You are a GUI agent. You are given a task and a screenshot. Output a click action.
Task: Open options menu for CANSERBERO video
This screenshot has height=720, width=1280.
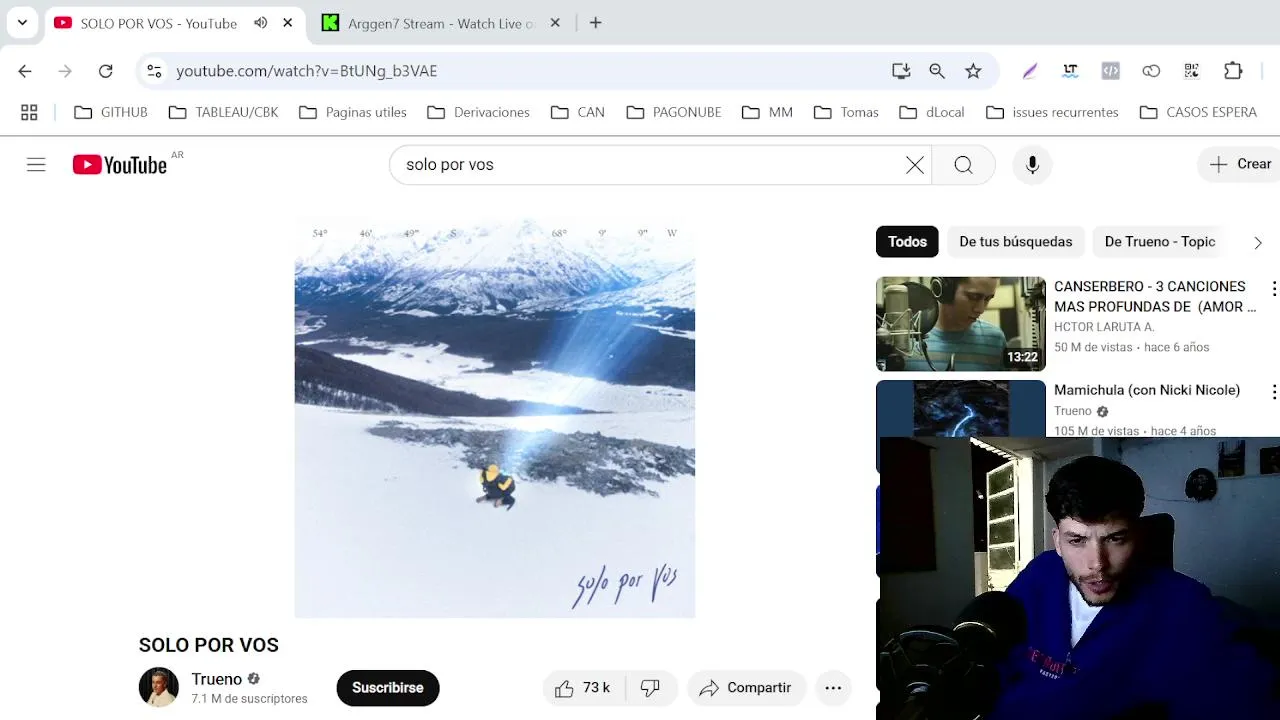[x=1273, y=289]
